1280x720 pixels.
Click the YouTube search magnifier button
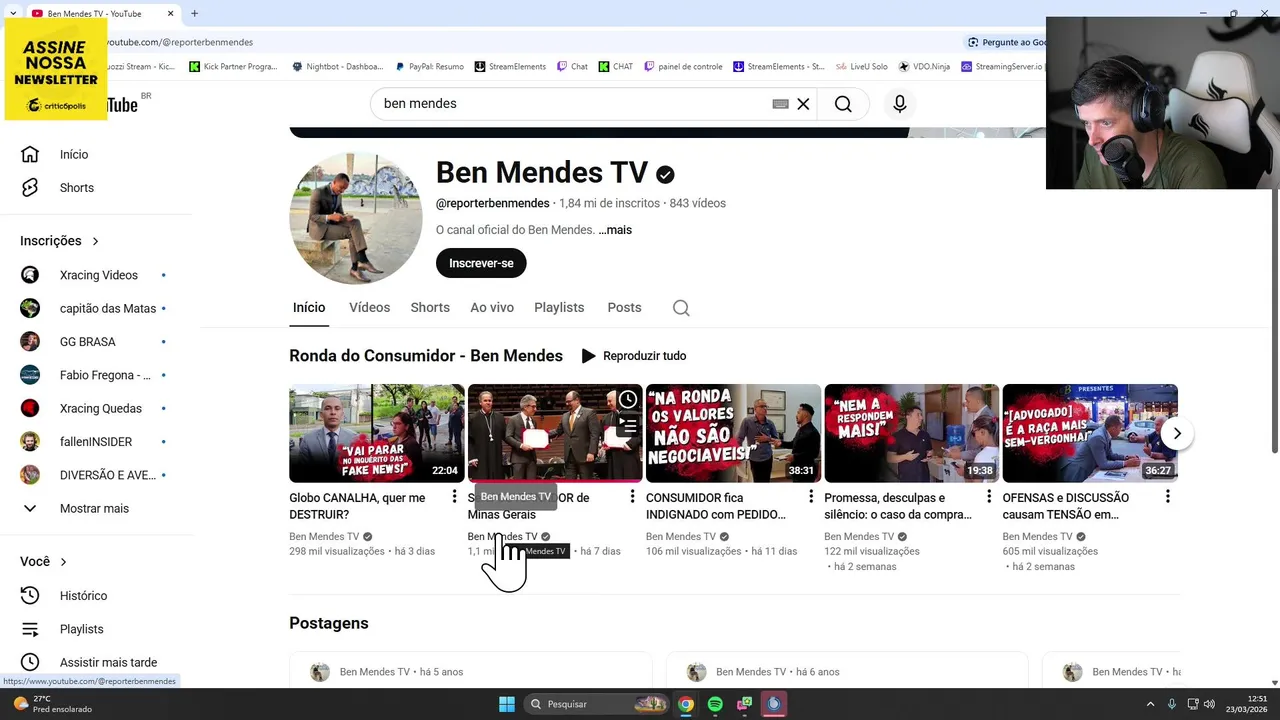click(843, 104)
